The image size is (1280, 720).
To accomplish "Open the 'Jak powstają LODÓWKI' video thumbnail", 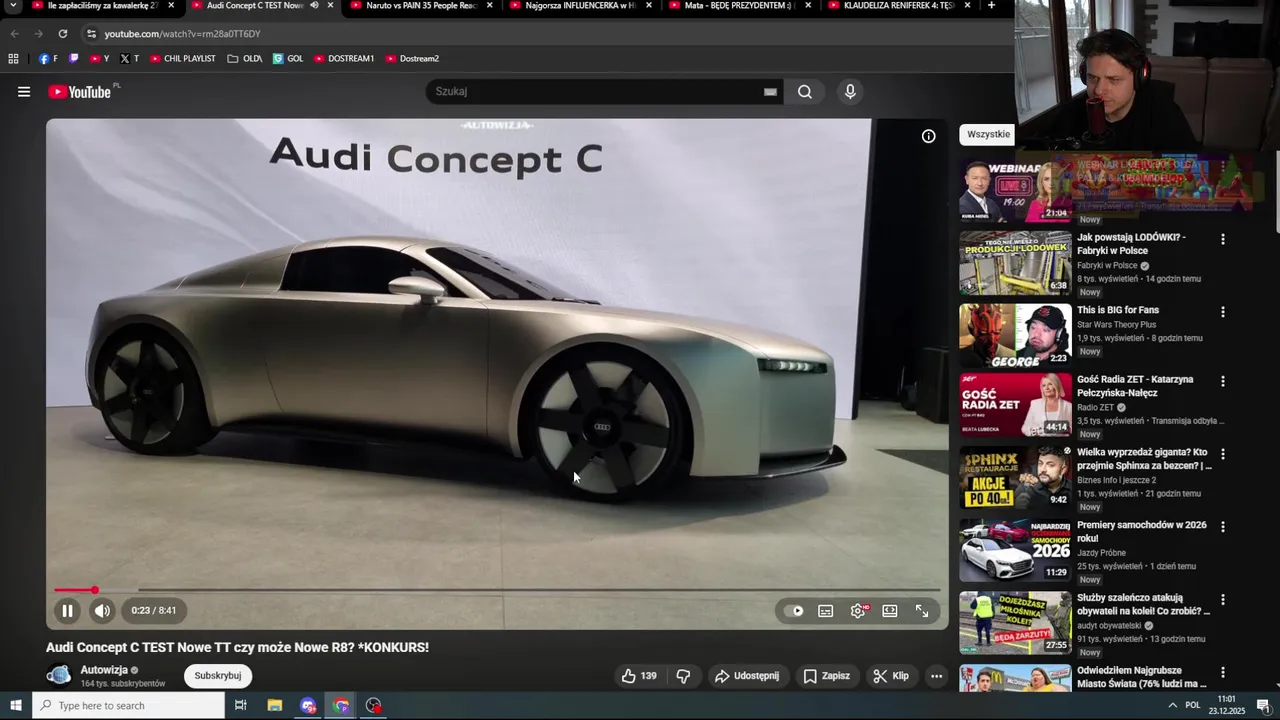I will [1015, 263].
